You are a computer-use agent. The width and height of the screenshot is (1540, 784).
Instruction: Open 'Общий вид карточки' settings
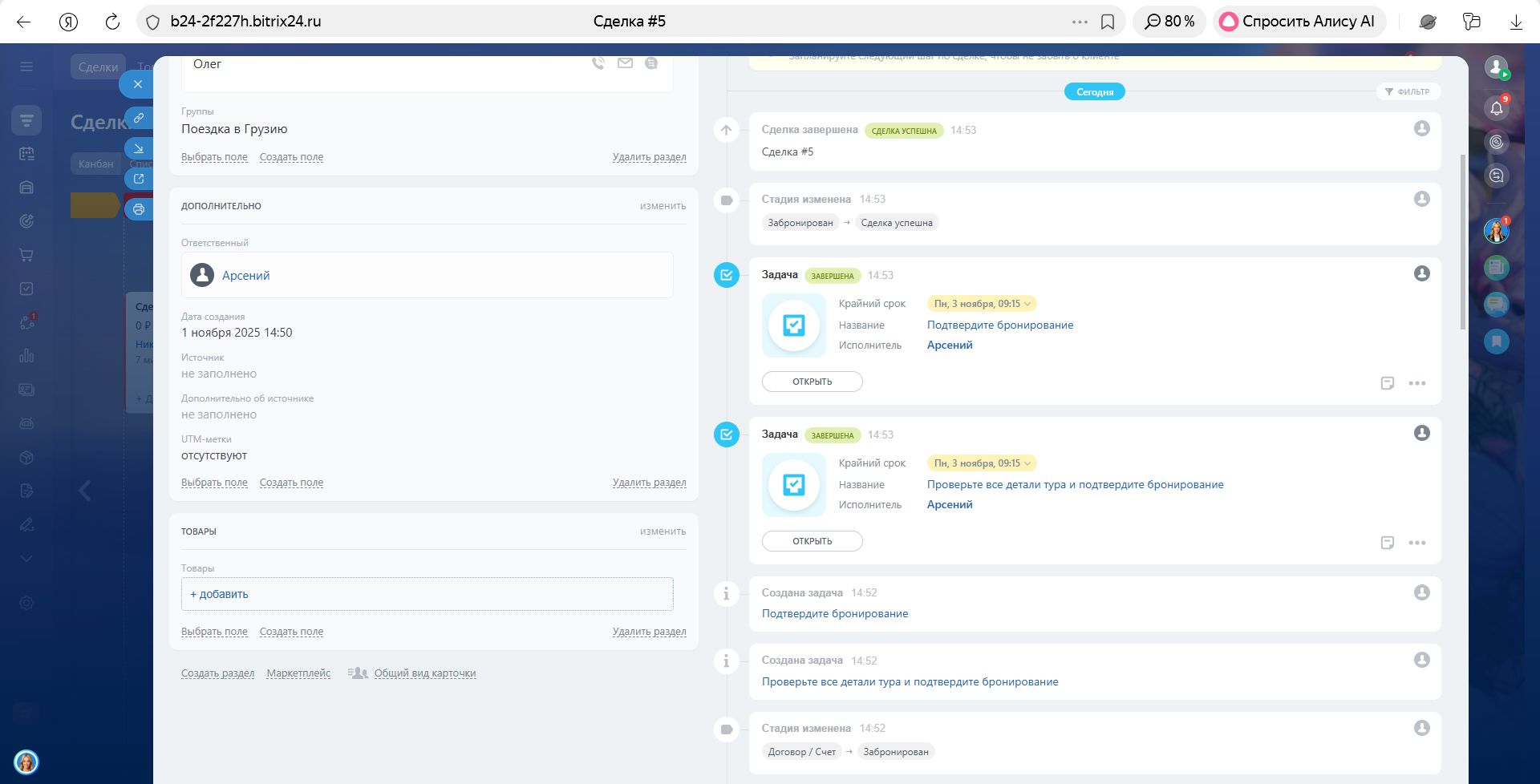pyautogui.click(x=425, y=673)
